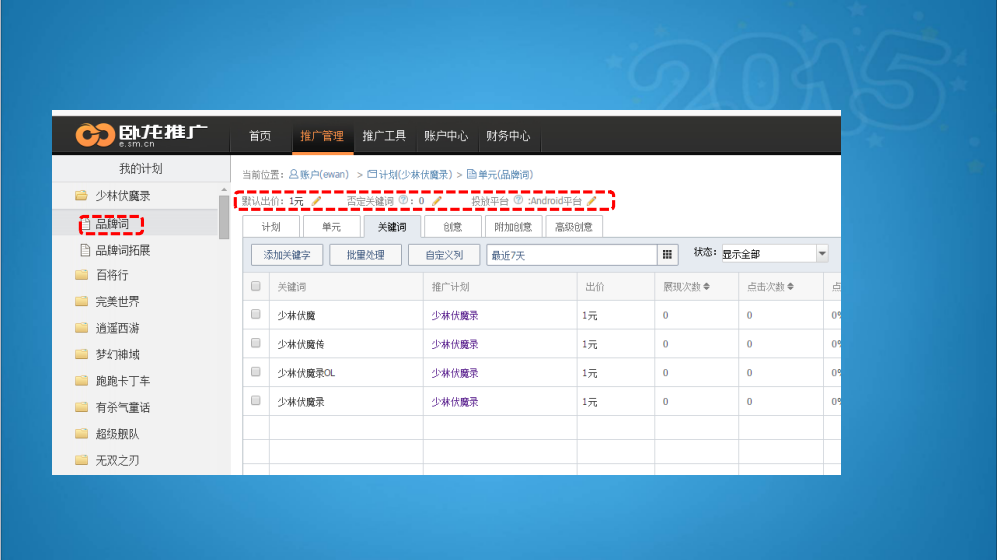Image resolution: width=997 pixels, height=560 pixels.
Task: Click the 批量处理 button
Action: (365, 255)
